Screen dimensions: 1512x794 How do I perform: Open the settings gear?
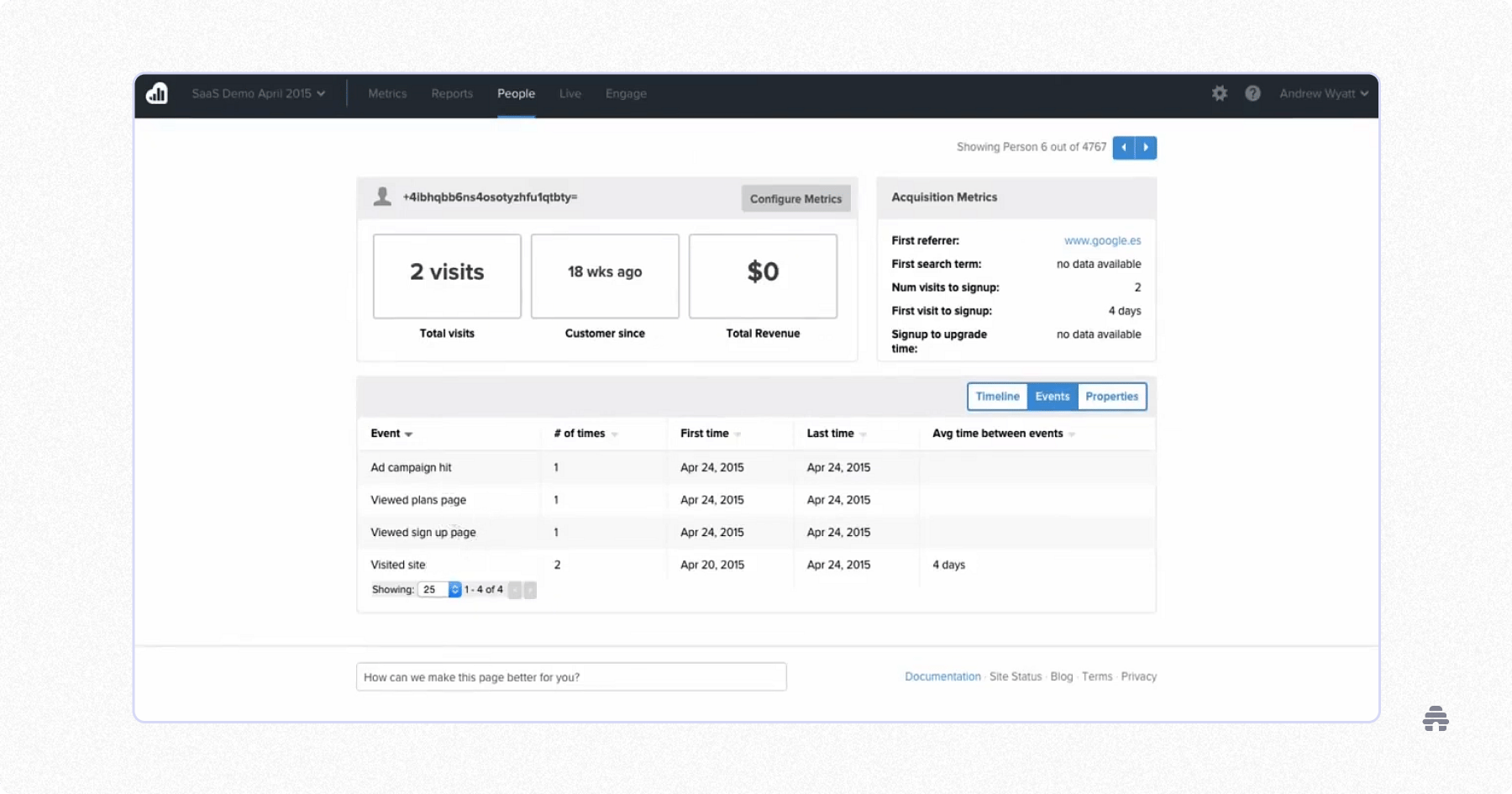(x=1219, y=93)
